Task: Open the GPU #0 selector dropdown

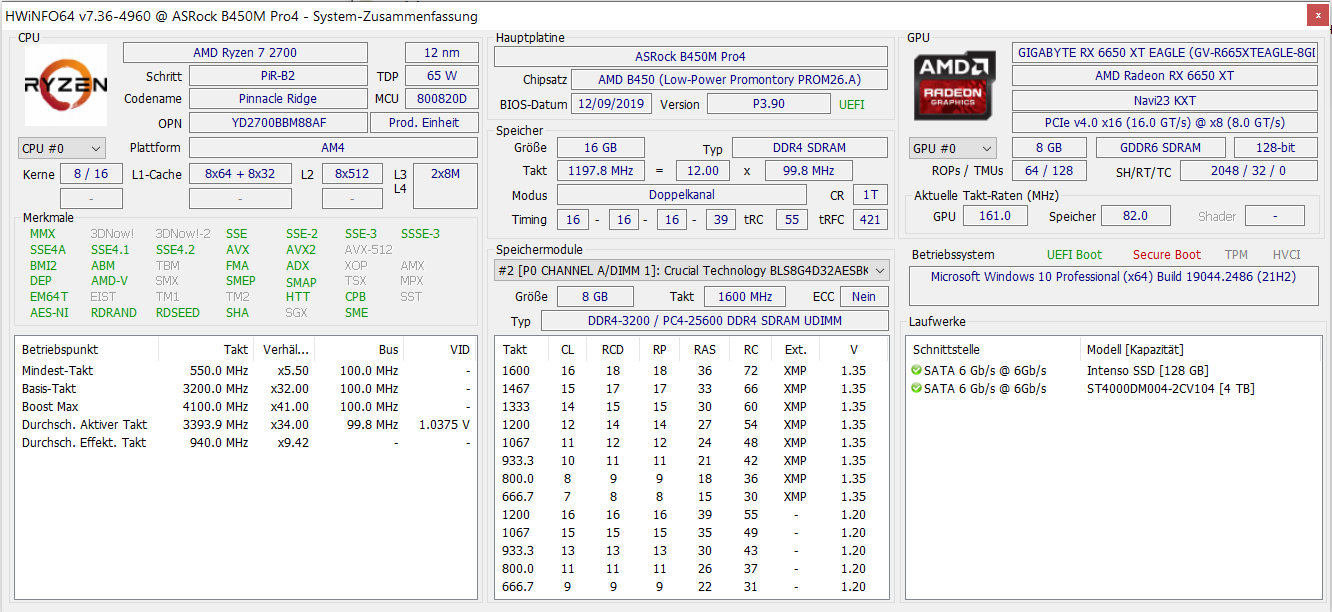Action: (x=953, y=148)
